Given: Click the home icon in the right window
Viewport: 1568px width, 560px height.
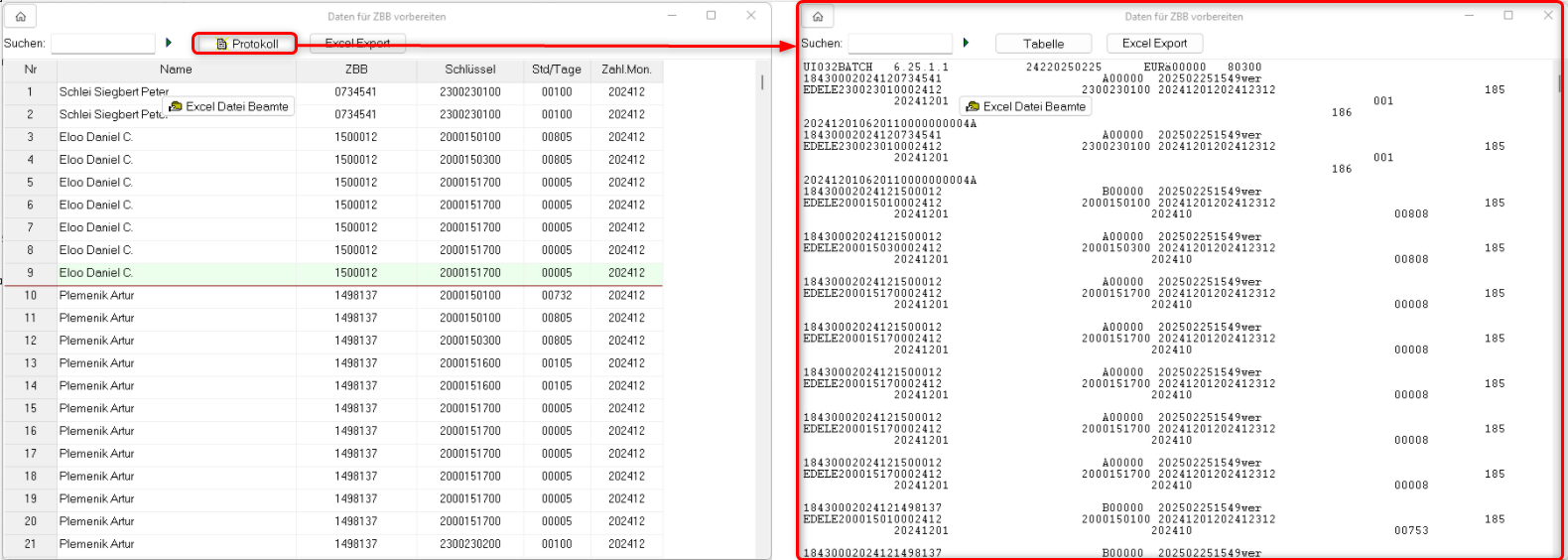Looking at the screenshot, I should click(817, 17).
